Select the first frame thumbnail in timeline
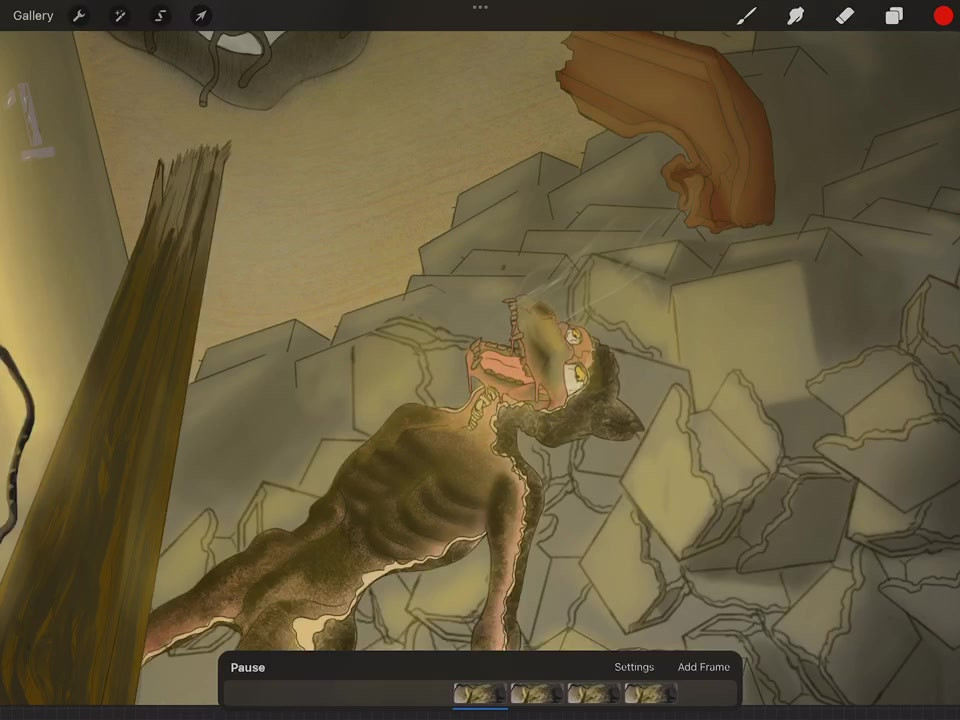Image resolution: width=960 pixels, height=720 pixels. point(480,694)
